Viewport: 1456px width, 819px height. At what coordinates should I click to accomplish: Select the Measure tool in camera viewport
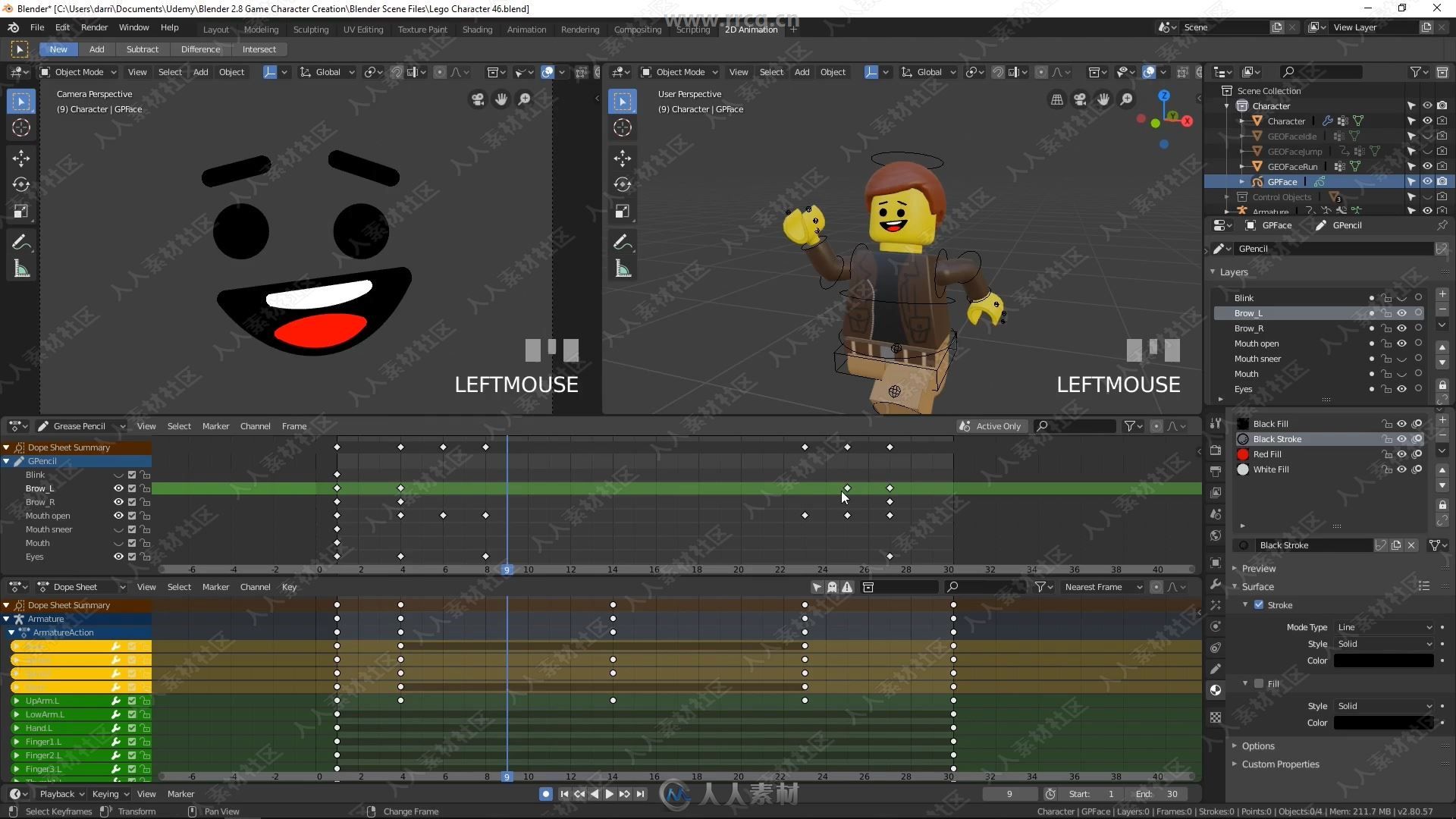point(21,268)
